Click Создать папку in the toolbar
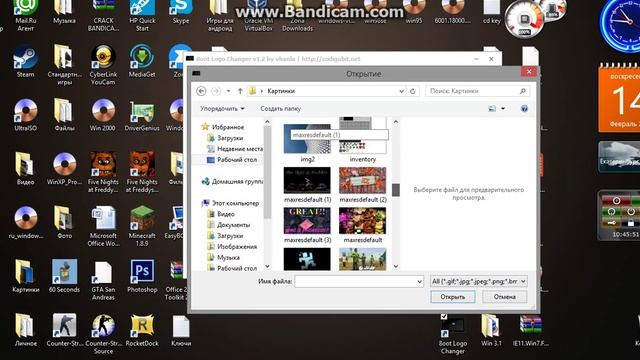Image resolution: width=640 pixels, height=360 pixels. click(280, 109)
